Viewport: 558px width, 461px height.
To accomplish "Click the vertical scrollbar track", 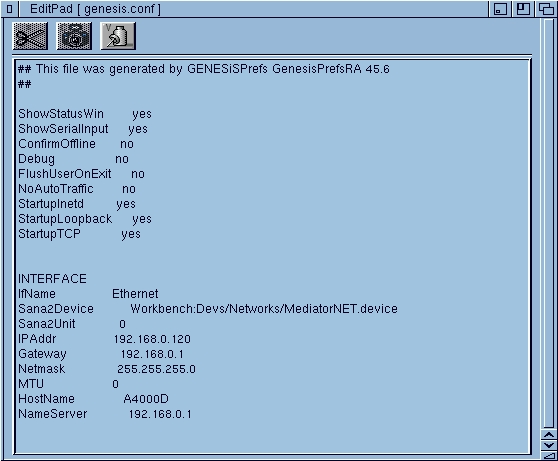I will (548, 223).
